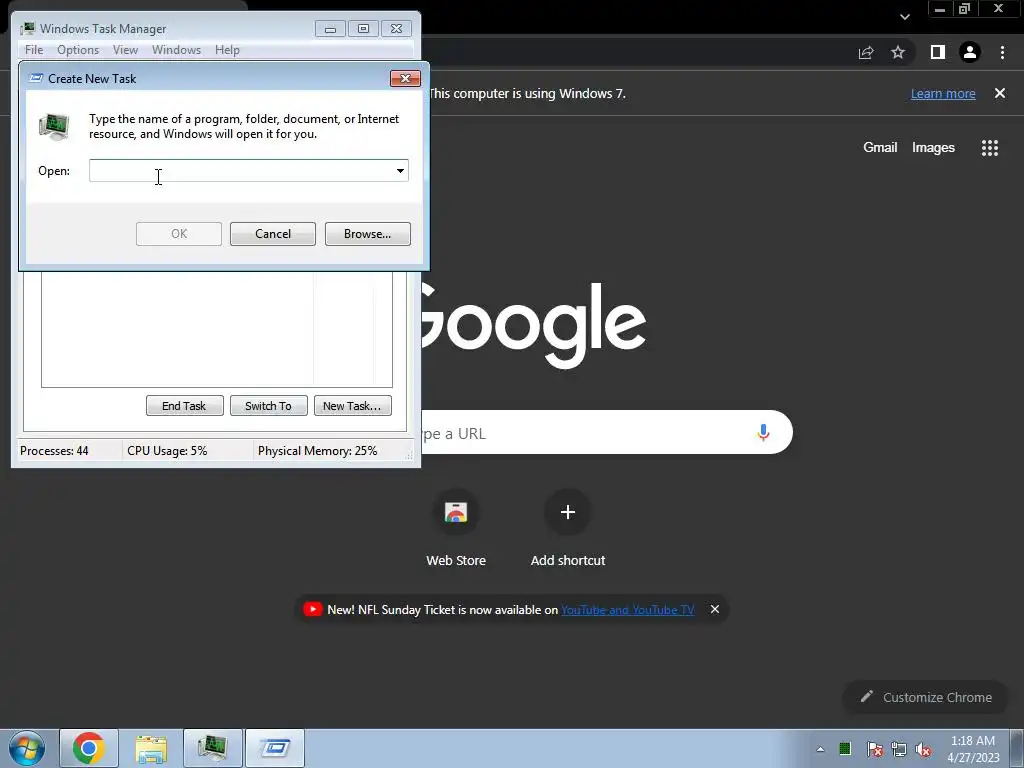Follow the Learn more link
This screenshot has width=1024, height=768.
click(943, 93)
